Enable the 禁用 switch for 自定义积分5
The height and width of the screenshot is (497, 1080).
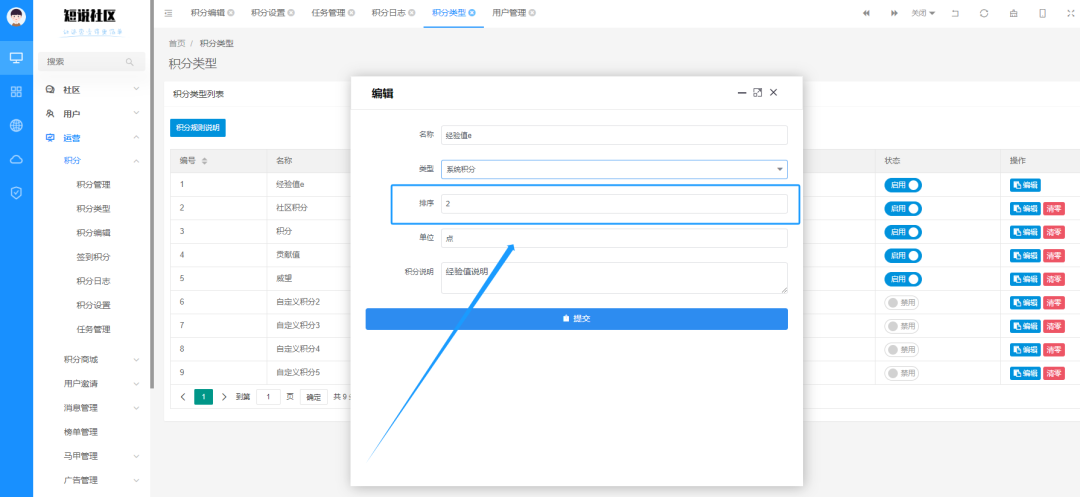tap(902, 373)
